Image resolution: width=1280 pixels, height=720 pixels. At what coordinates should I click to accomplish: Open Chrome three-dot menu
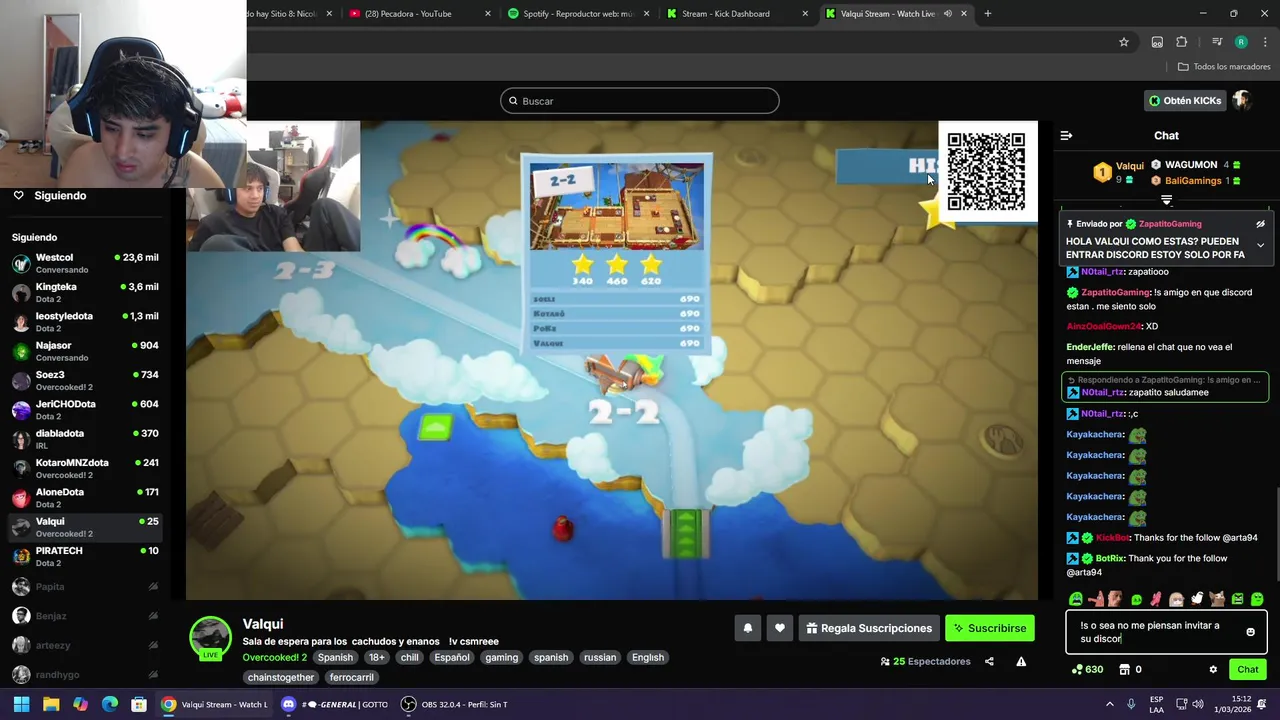click(1265, 42)
